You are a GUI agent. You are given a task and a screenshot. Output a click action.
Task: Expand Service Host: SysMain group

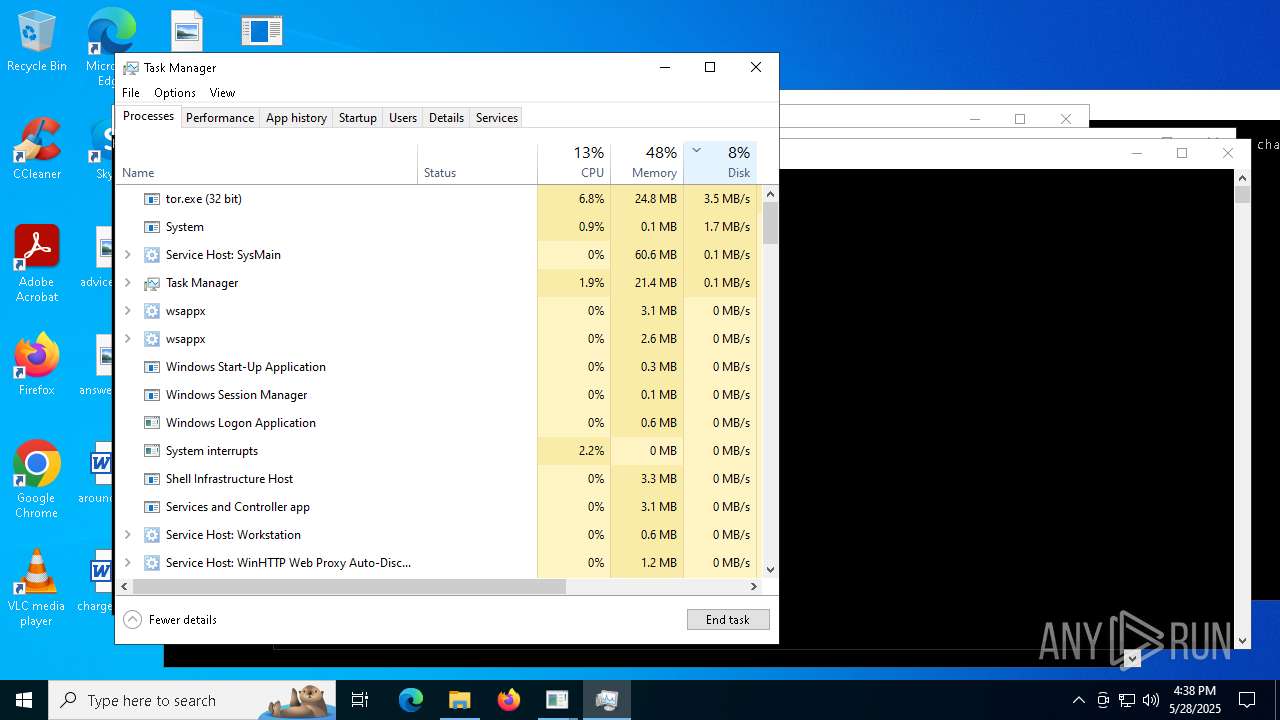click(127, 255)
